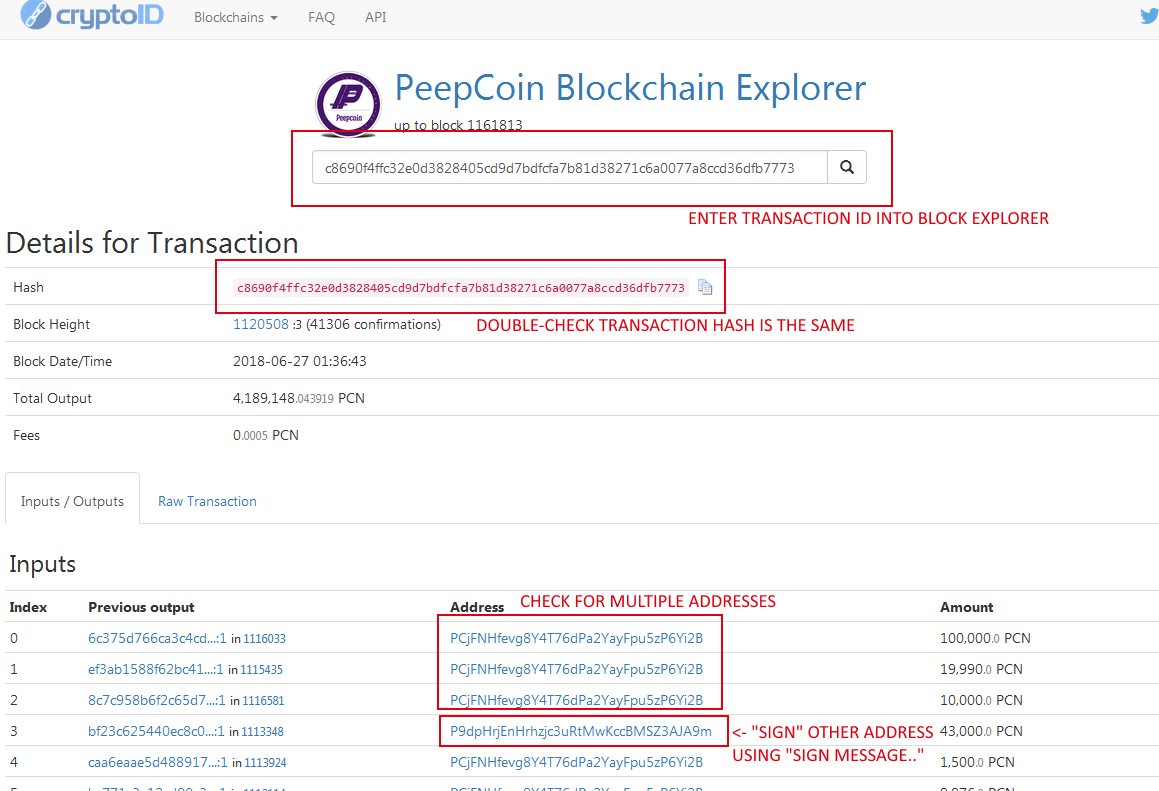Open address P9dpHrjEnHrhzjc3uRtMwKccBMSZ3AJA9m
The height and width of the screenshot is (791, 1159).
pyautogui.click(x=581, y=731)
